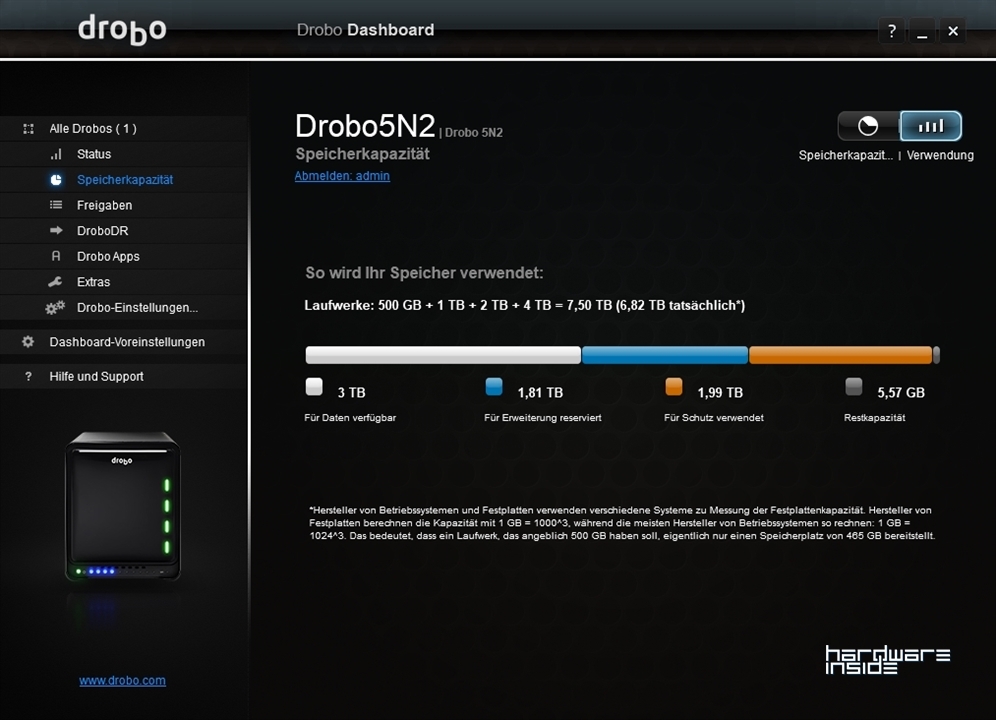Click the Für Schutz verwendet label
Image resolution: width=996 pixels, height=720 pixels.
coord(714,418)
